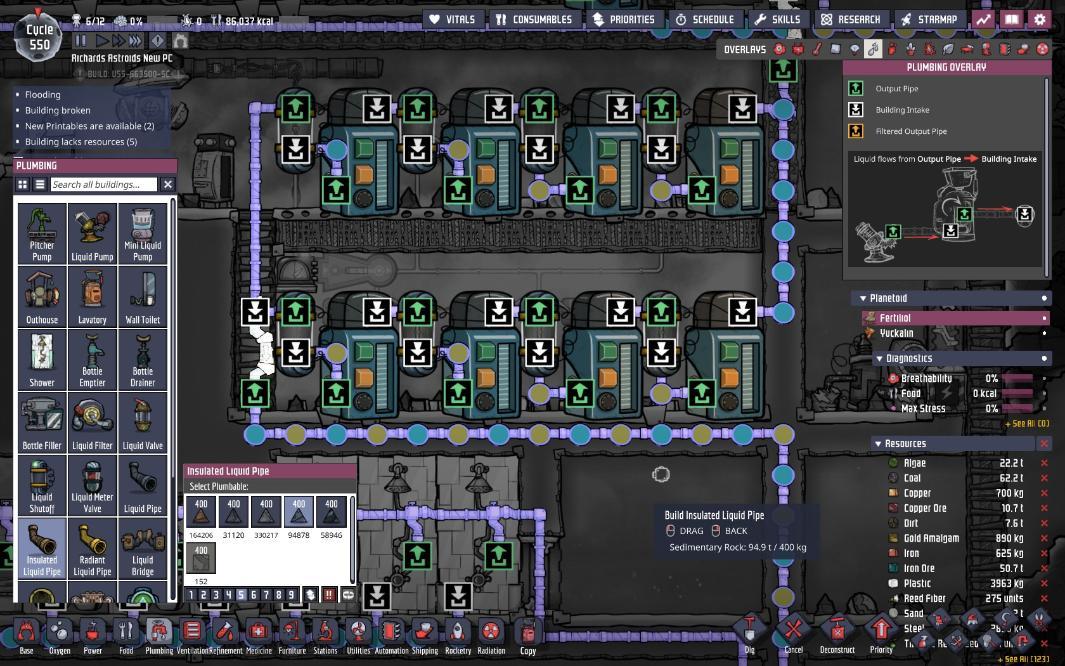Viewport: 1065px width, 666px height.
Task: Open the Research screen
Action: click(x=850, y=19)
